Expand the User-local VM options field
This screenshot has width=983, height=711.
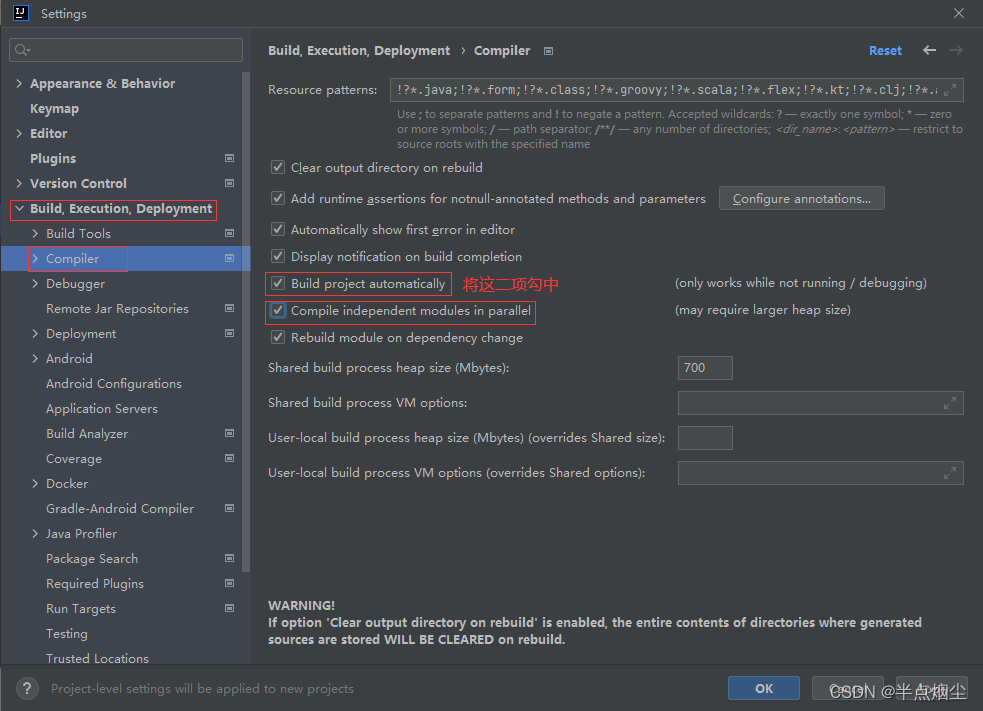click(x=950, y=473)
